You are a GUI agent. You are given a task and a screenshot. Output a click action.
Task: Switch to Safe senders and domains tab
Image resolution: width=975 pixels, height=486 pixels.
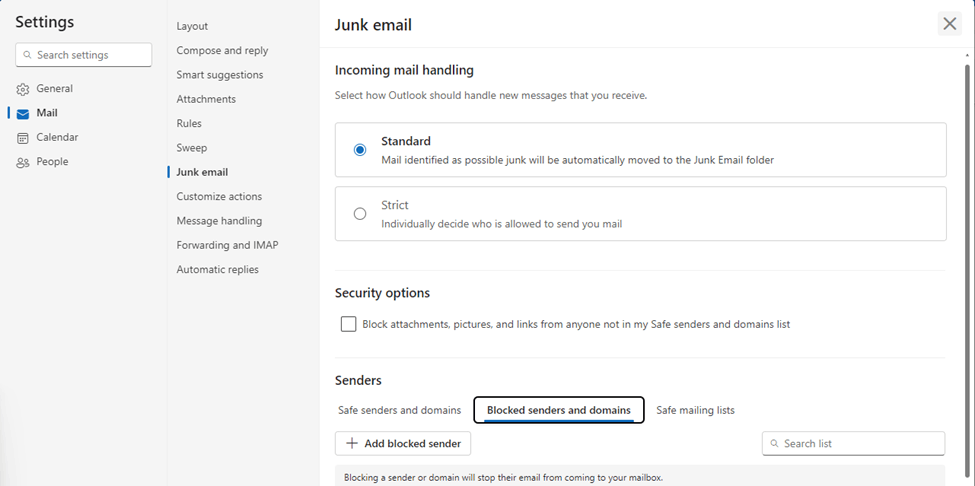coord(400,410)
